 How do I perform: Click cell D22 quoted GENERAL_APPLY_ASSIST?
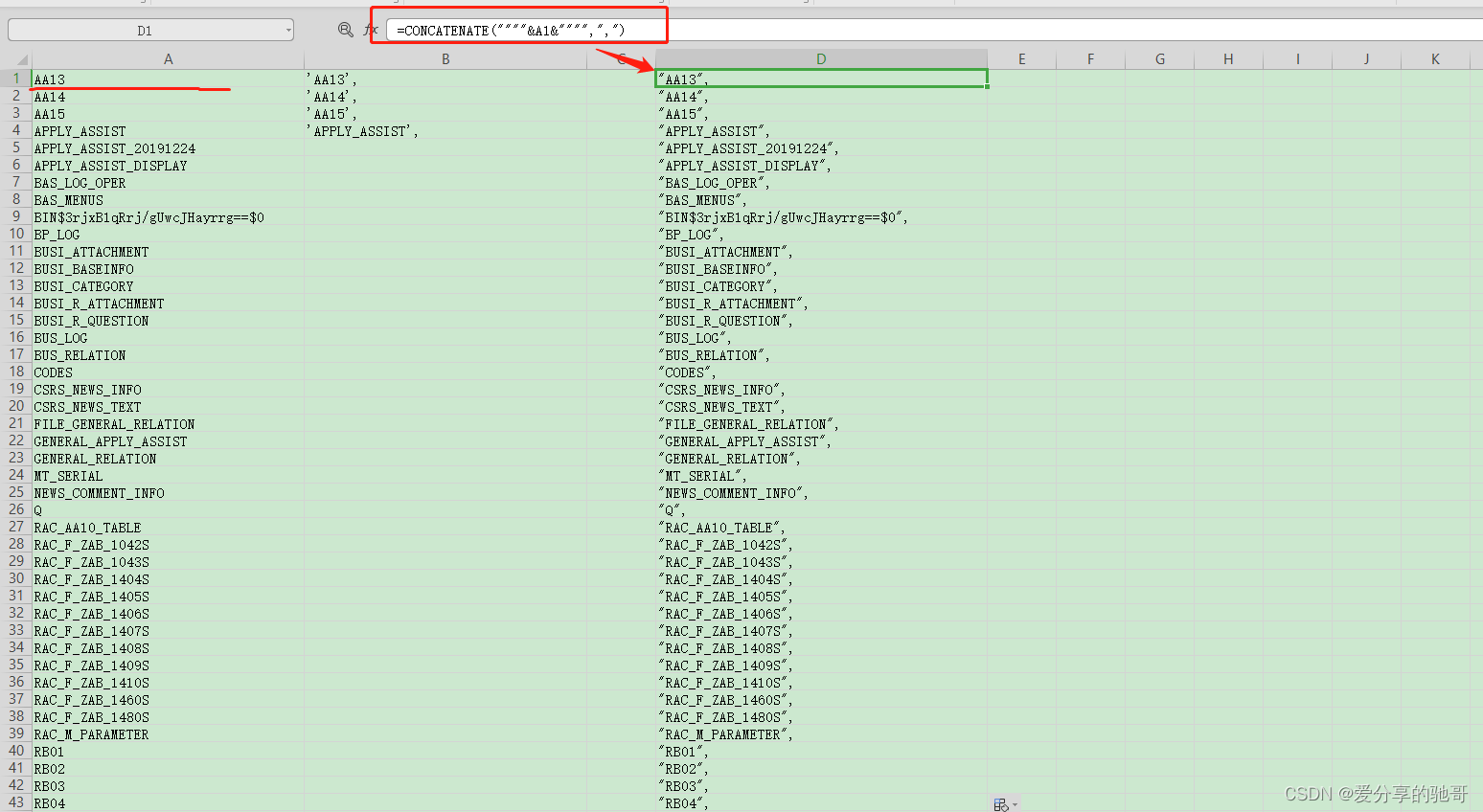pos(822,441)
